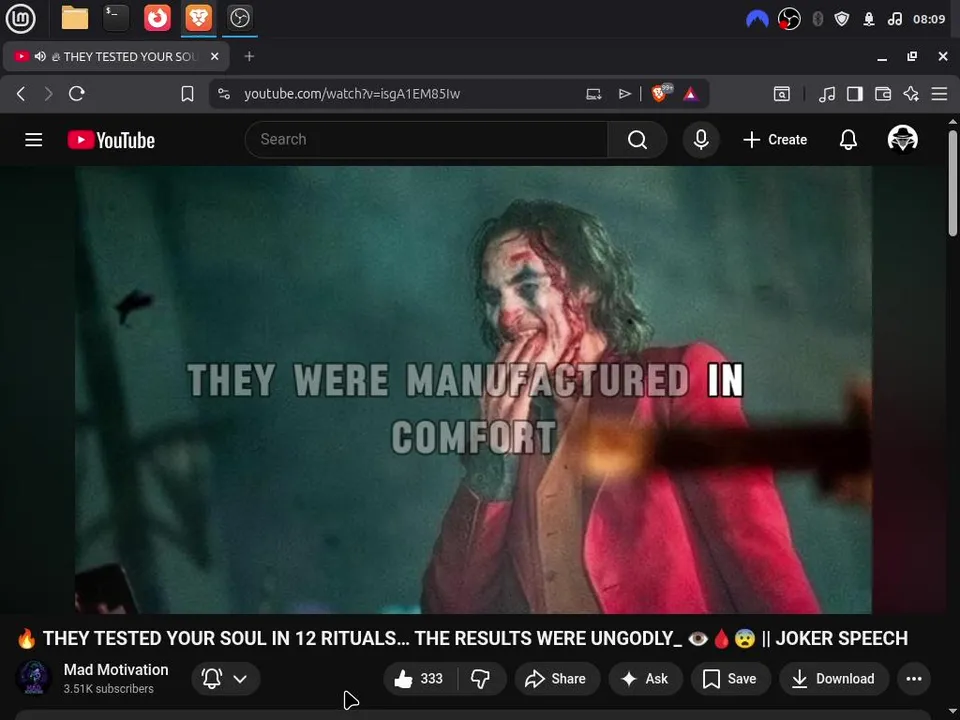Launch the Terminal from the panel

click(x=116, y=18)
